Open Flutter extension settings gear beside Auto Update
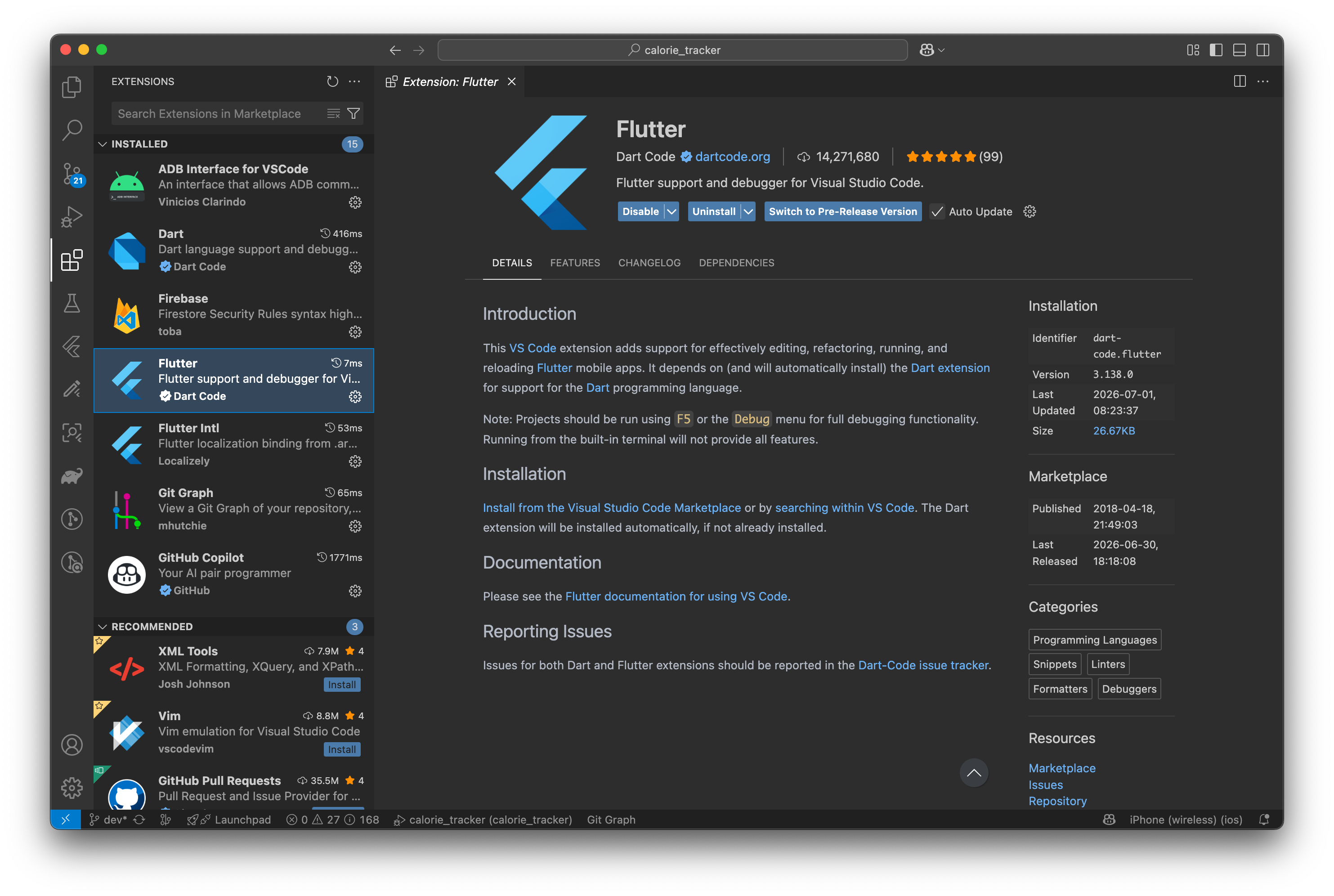Image resolution: width=1334 pixels, height=896 pixels. (x=1030, y=211)
